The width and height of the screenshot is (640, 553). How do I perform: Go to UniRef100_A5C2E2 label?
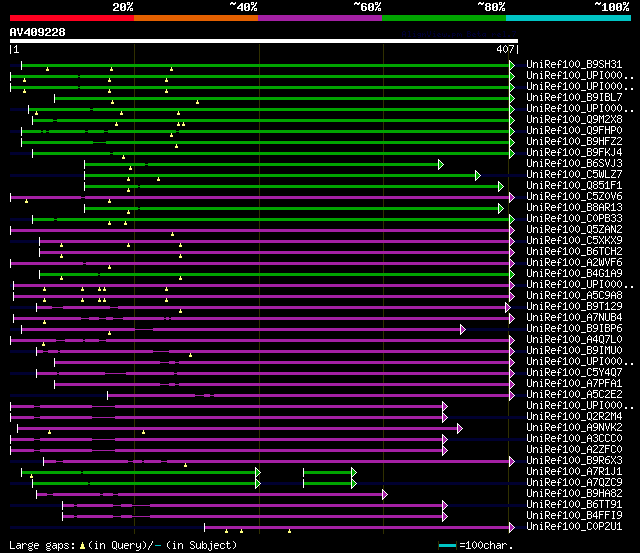pyautogui.click(x=574, y=395)
